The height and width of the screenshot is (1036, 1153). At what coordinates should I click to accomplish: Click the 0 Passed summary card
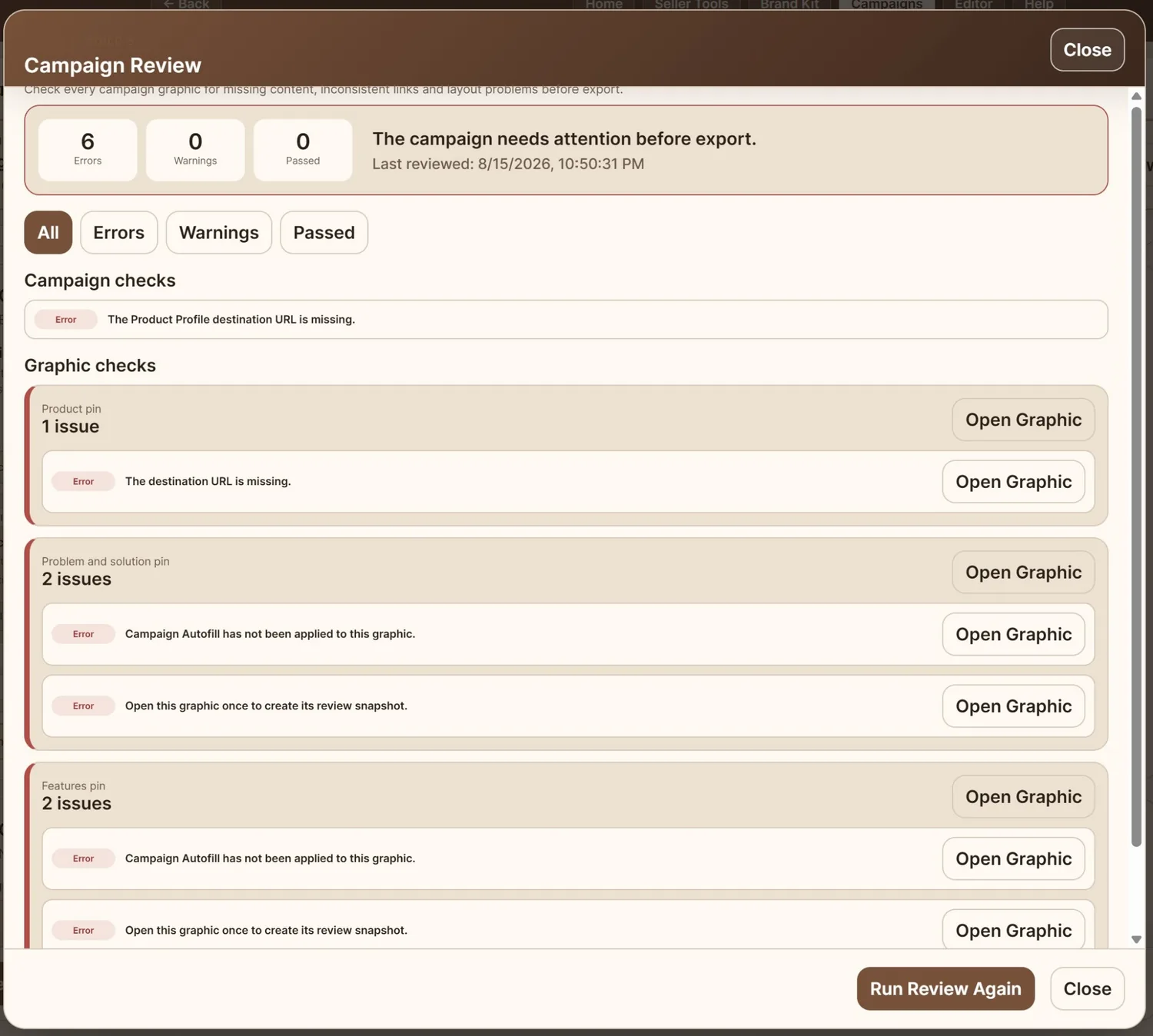tap(303, 150)
